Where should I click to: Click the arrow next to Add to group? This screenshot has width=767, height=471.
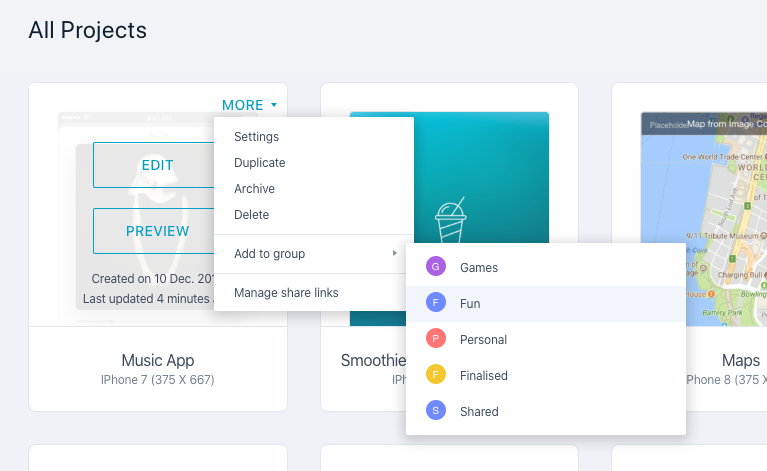[x=395, y=253]
